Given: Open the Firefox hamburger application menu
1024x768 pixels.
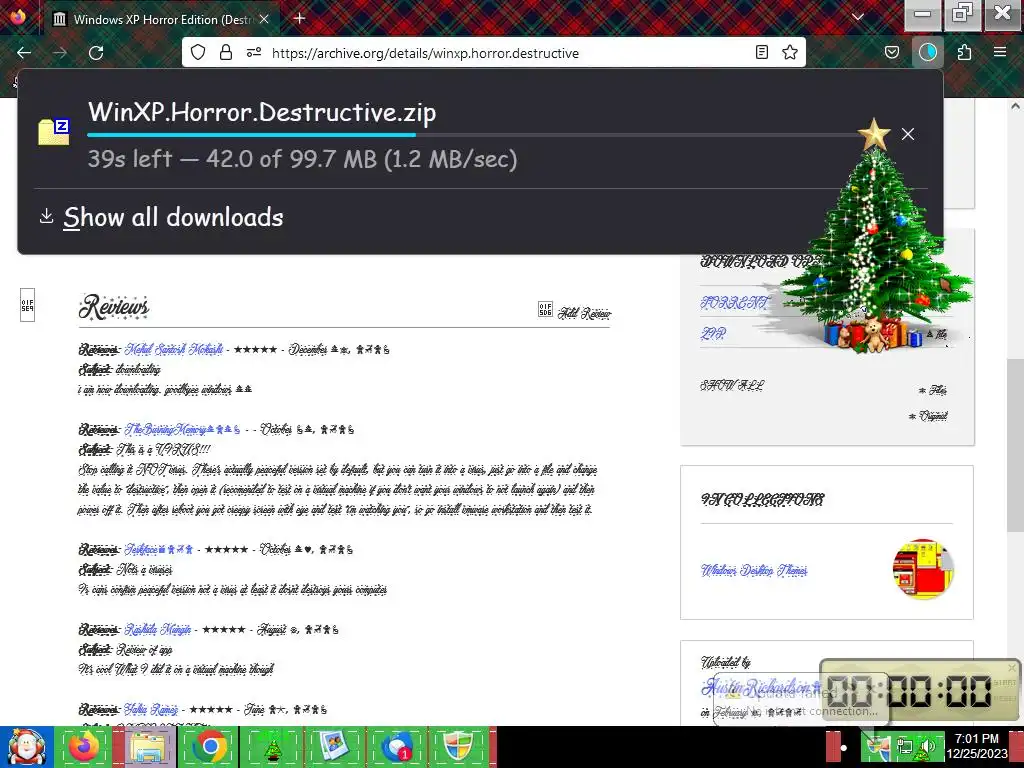Looking at the screenshot, I should point(1000,52).
